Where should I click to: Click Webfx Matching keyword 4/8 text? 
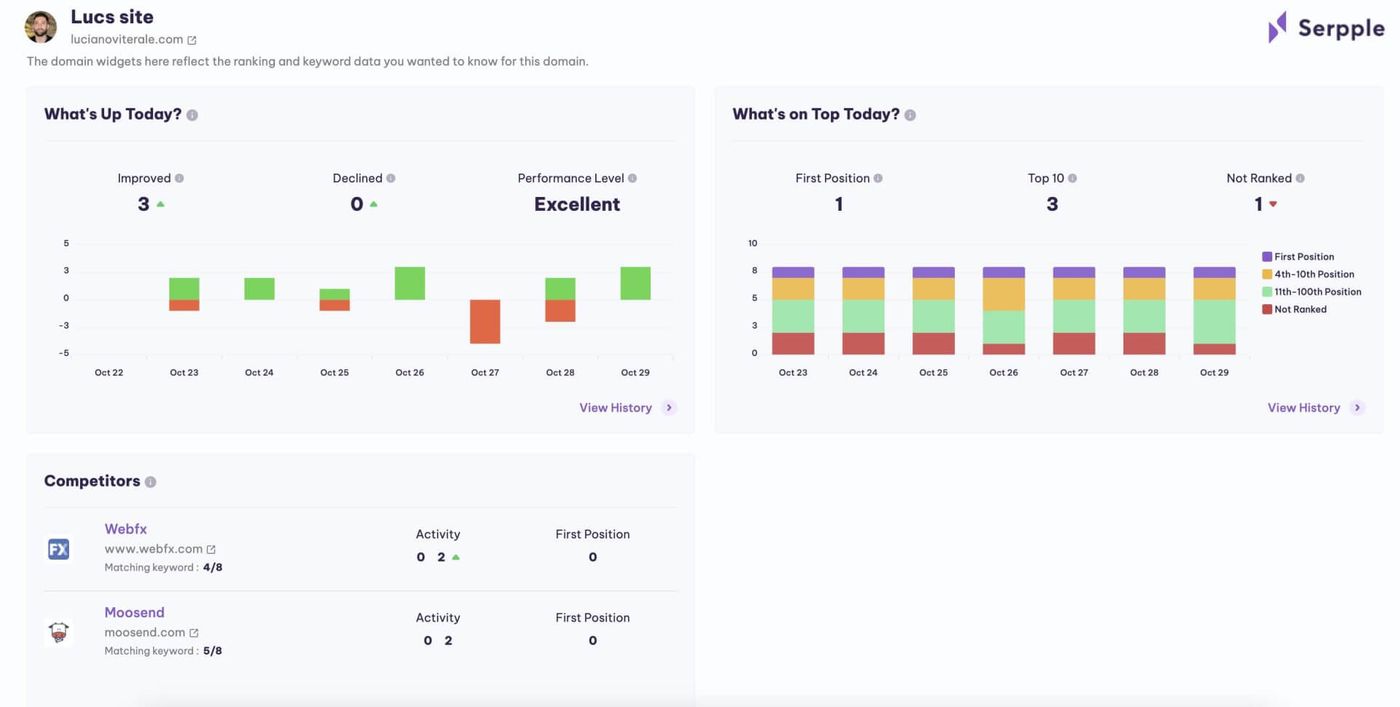(x=163, y=567)
